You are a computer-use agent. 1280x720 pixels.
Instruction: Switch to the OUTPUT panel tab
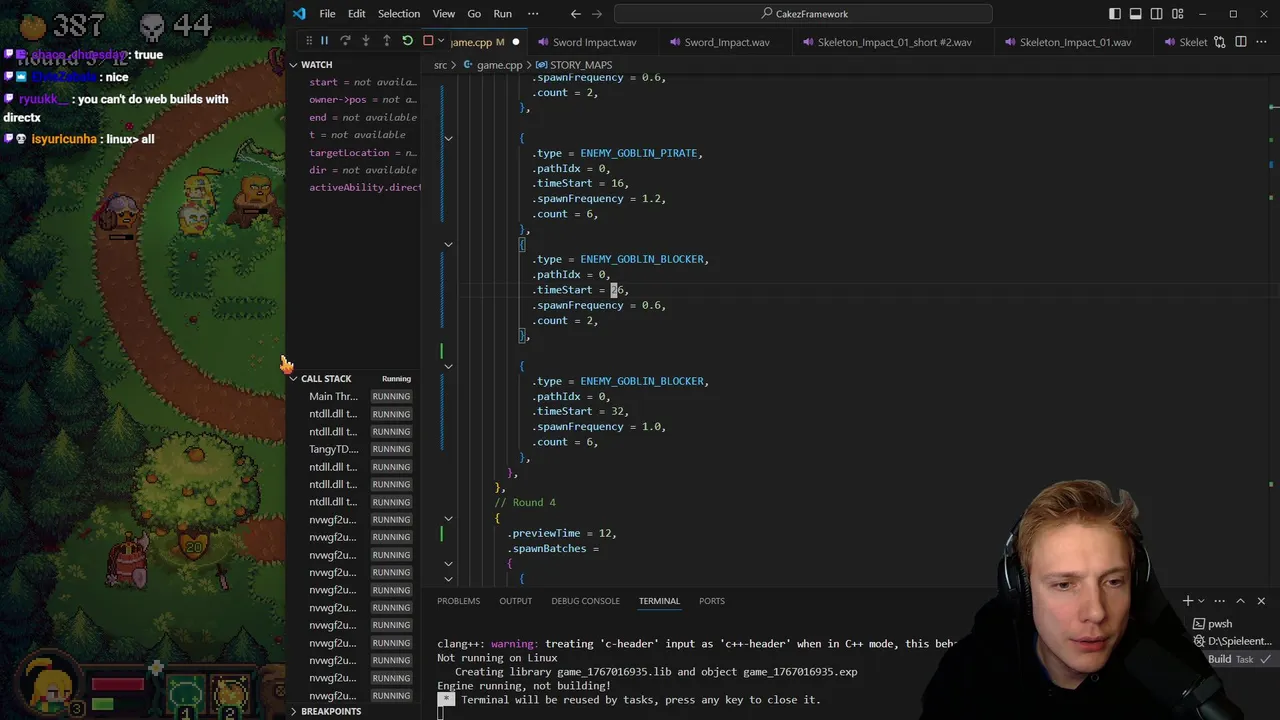tap(515, 601)
